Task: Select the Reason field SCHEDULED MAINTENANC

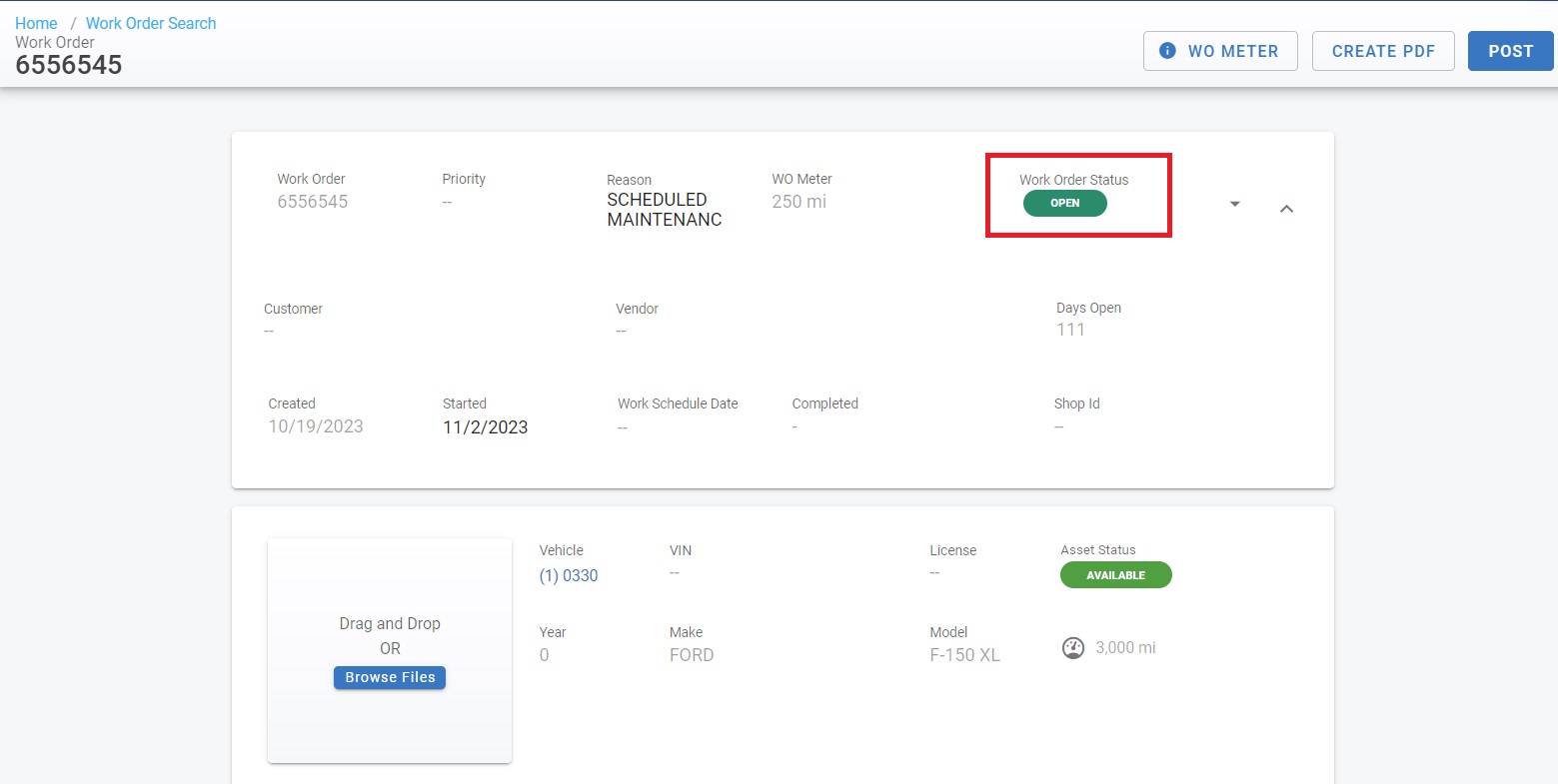Action: pyautogui.click(x=664, y=210)
